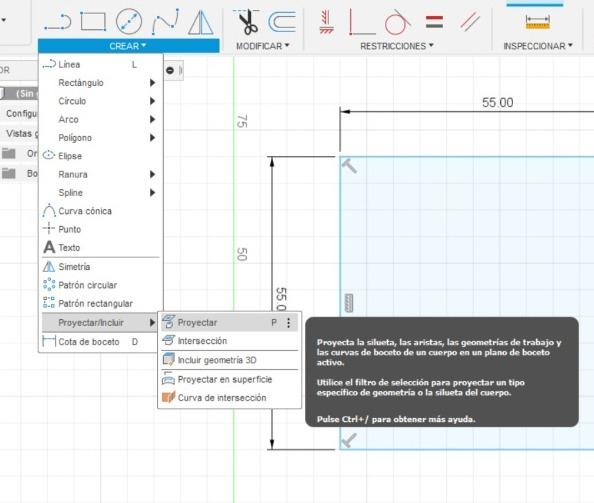Apply the Equal constraint icon
The height and width of the screenshot is (503, 594).
tap(434, 22)
